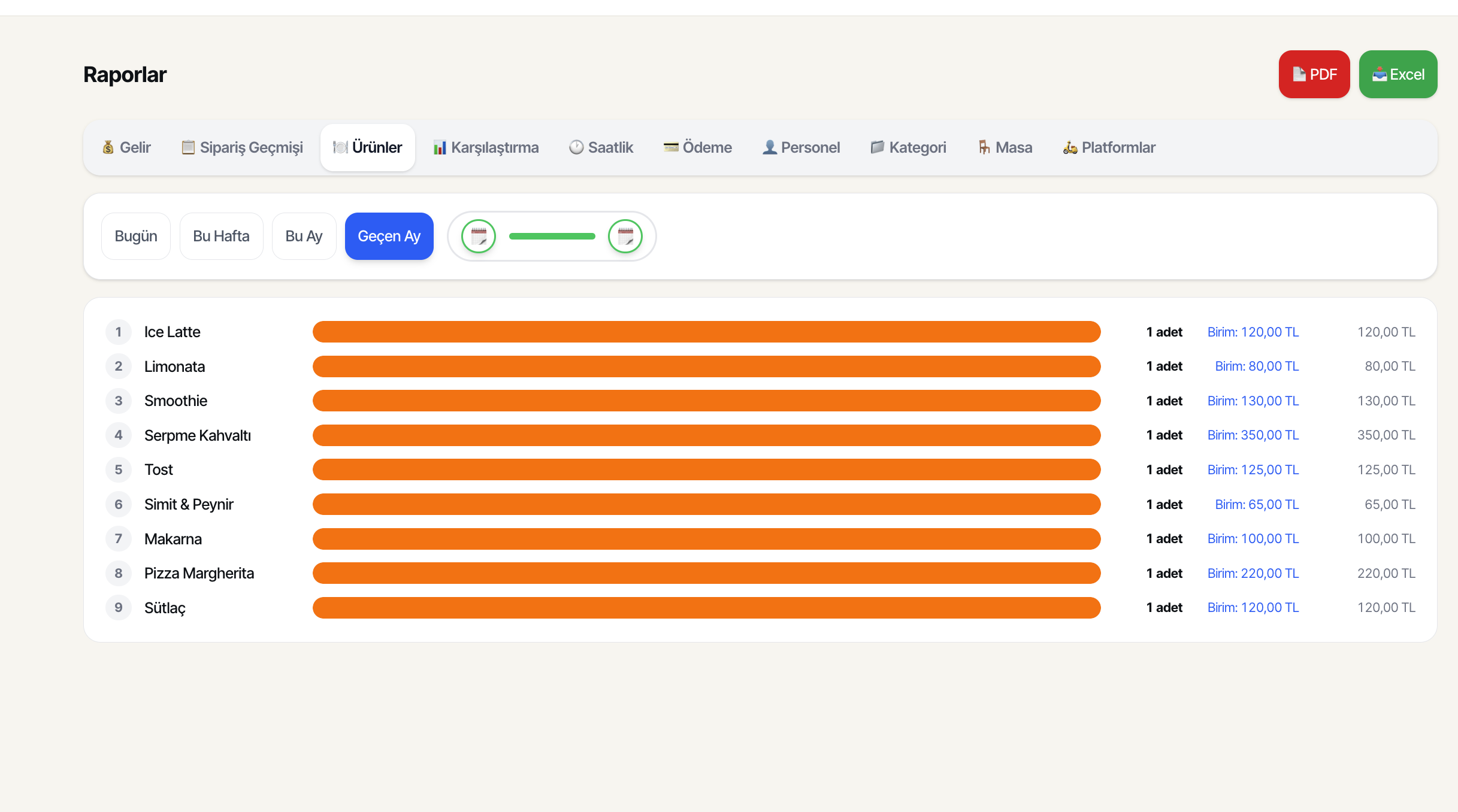Open the Karşılaştırma tab
The image size is (1458, 812).
tap(486, 147)
